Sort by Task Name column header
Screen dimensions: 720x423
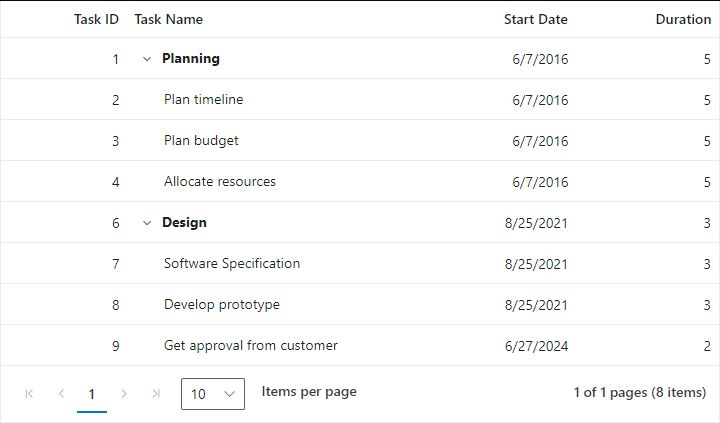[168, 19]
